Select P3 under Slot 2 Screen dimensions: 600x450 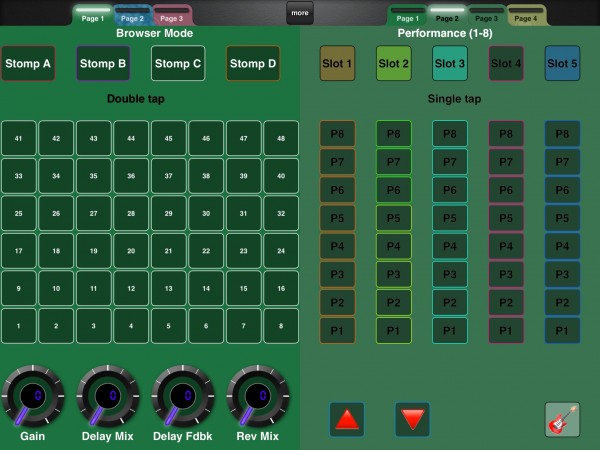coord(393,274)
